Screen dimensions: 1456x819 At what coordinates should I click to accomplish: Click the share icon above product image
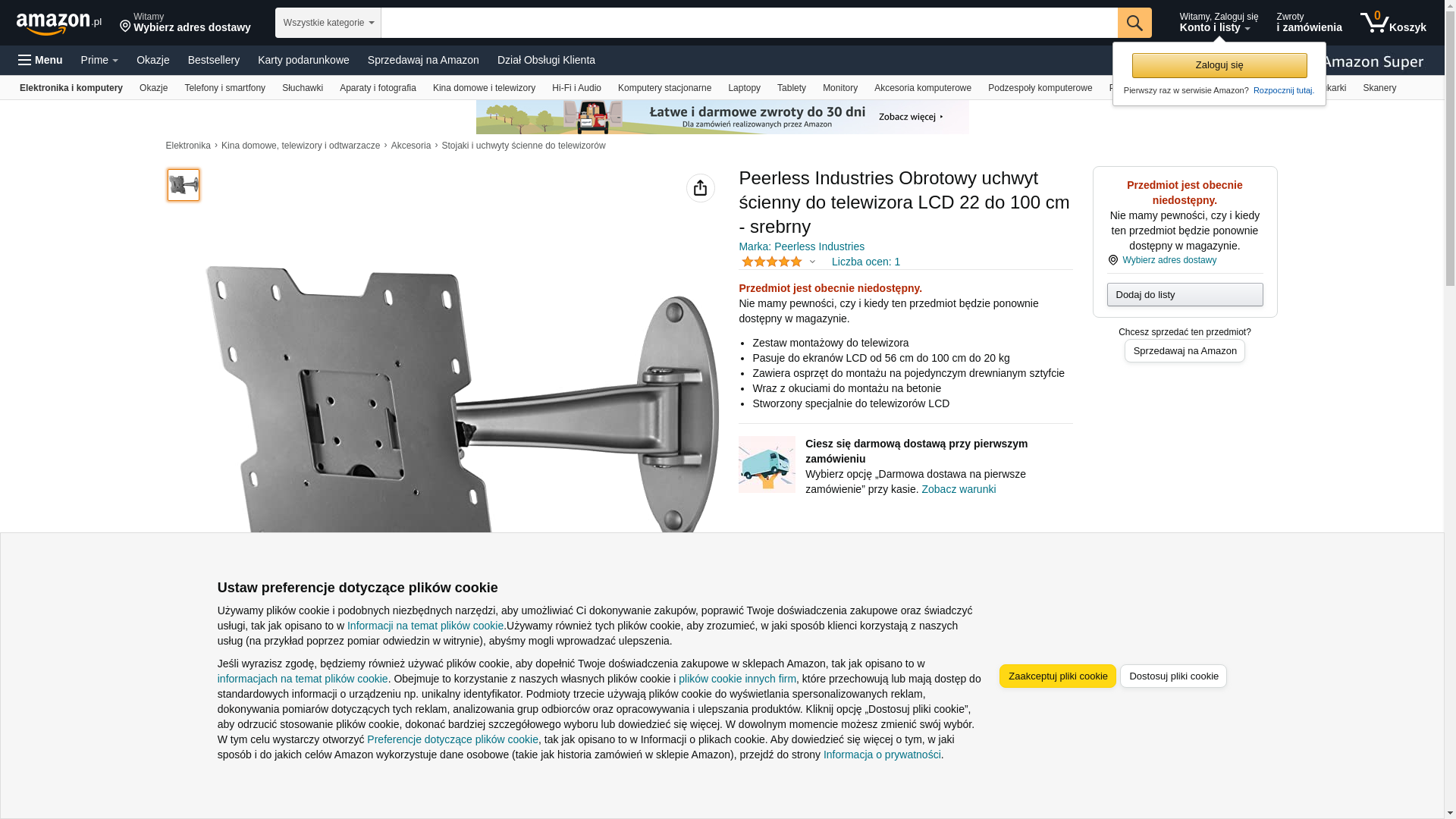click(x=700, y=188)
